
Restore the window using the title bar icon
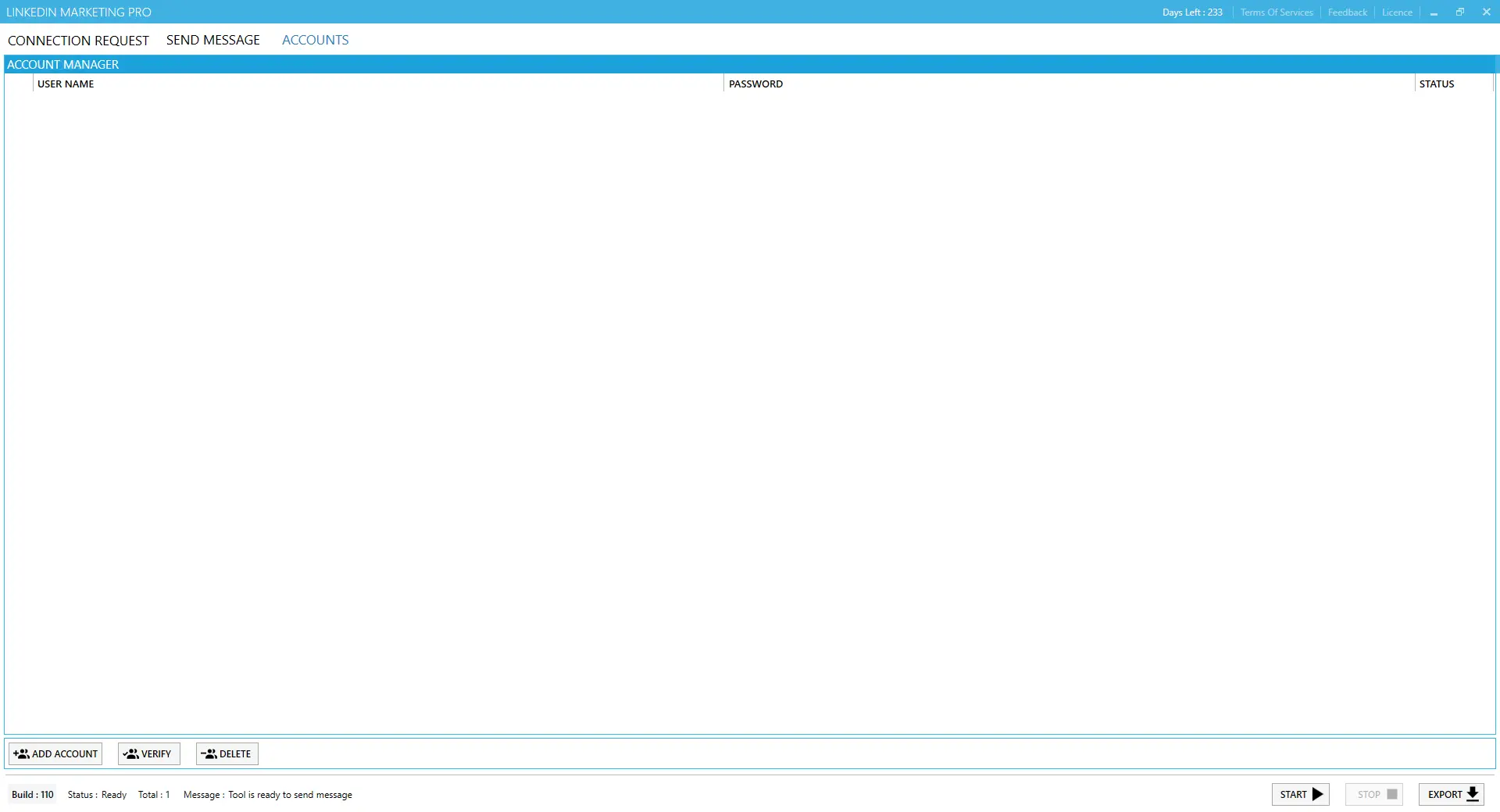[x=1459, y=12]
